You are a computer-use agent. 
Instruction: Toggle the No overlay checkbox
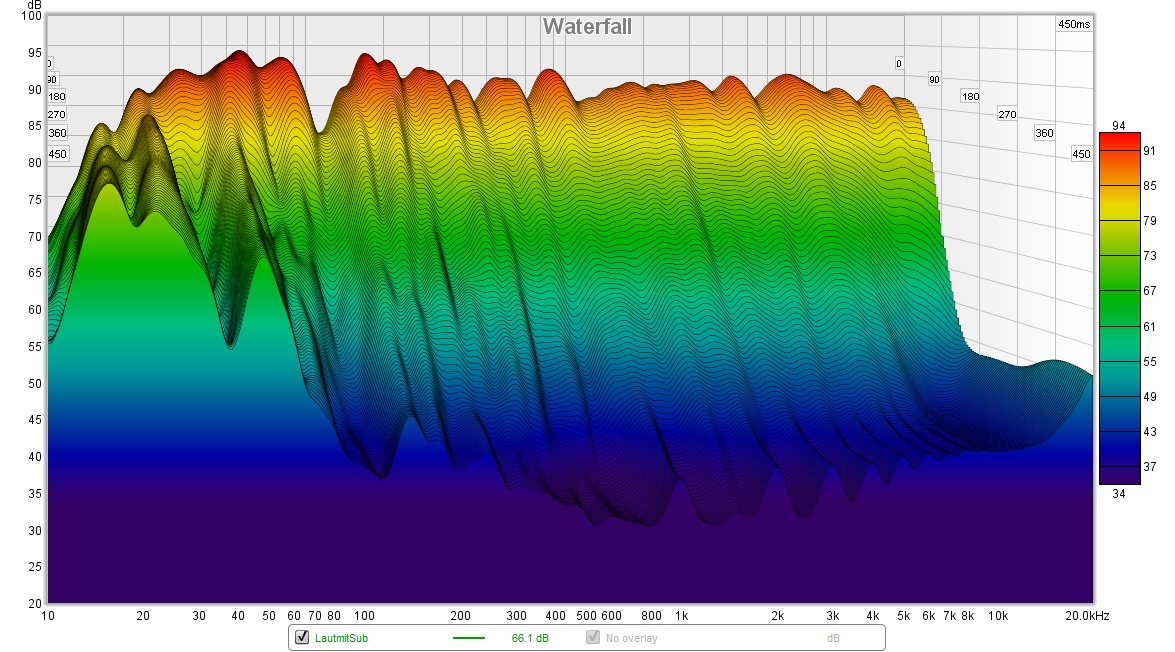[594, 637]
